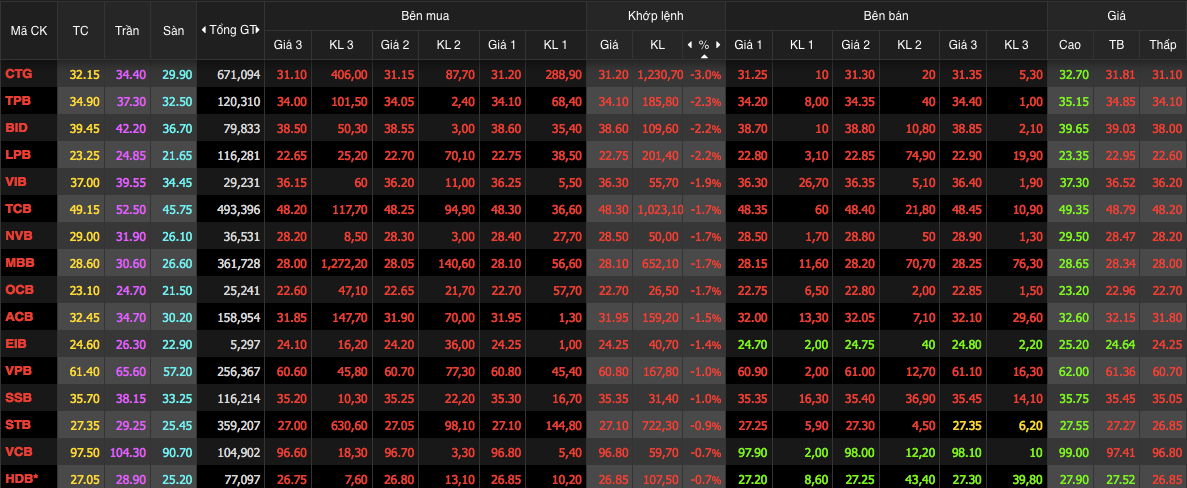This screenshot has width=1187, height=488.
Task: Click the MBB ticker symbol
Action: (19, 263)
